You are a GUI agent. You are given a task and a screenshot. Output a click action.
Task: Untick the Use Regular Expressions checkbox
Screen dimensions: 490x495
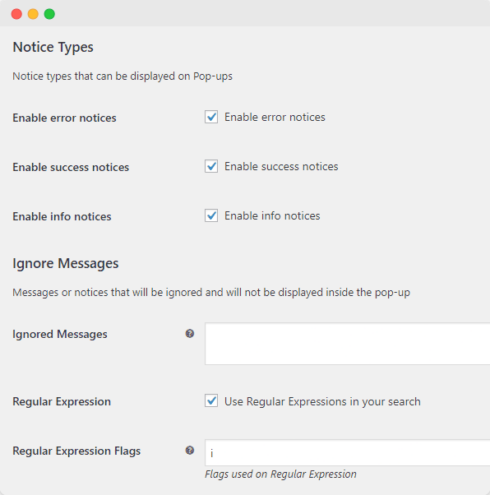tap(211, 401)
